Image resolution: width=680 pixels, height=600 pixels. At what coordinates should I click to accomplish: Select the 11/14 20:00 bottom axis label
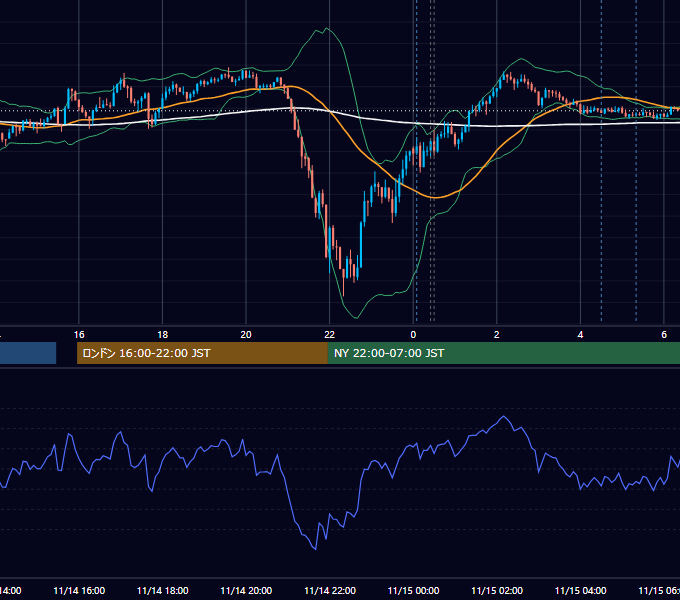(x=246, y=590)
